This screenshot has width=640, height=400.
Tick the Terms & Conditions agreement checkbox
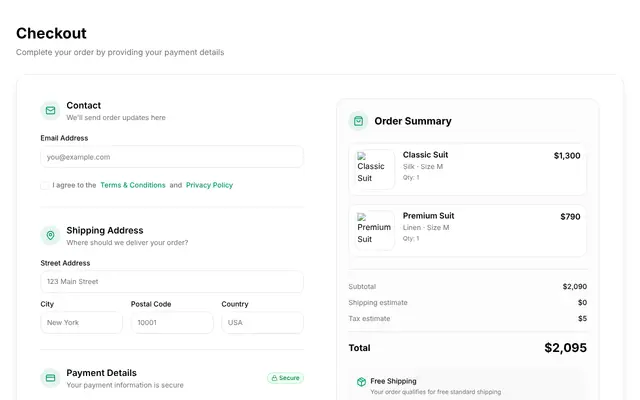click(45, 185)
